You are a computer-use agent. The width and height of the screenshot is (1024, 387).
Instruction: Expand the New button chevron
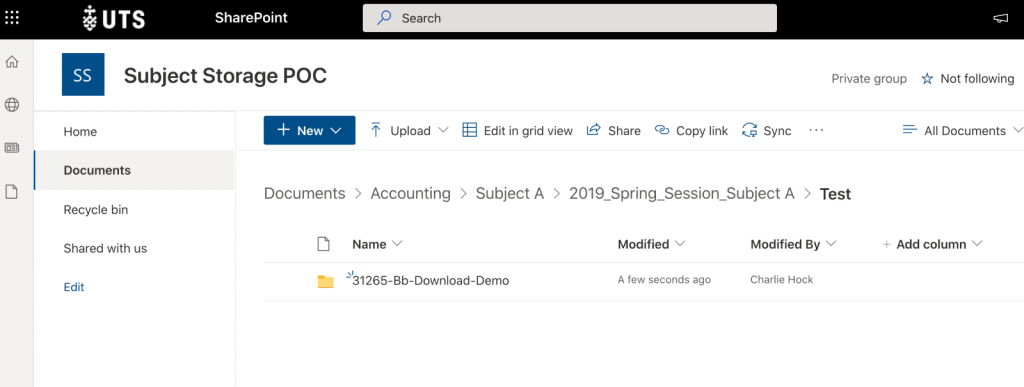tap(336, 131)
